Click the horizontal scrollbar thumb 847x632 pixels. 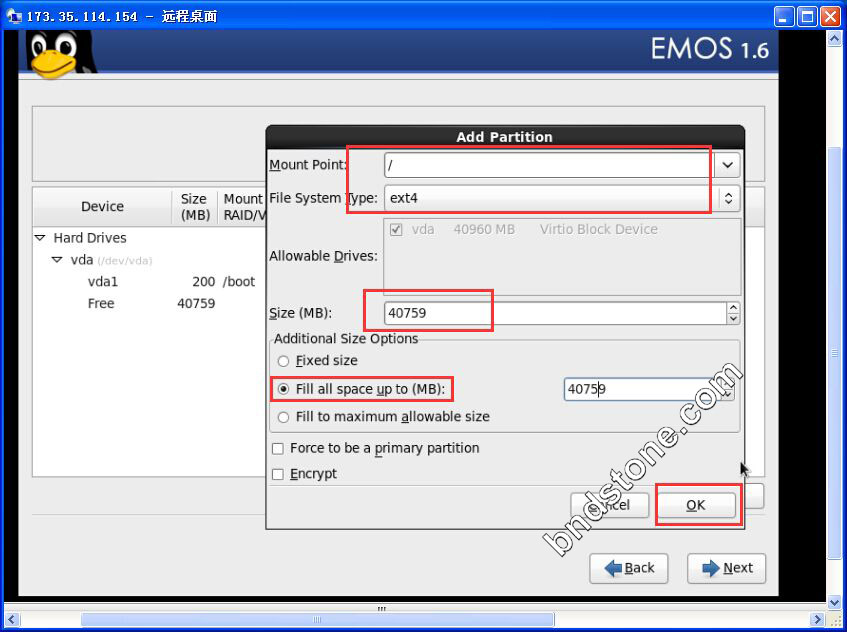317,619
